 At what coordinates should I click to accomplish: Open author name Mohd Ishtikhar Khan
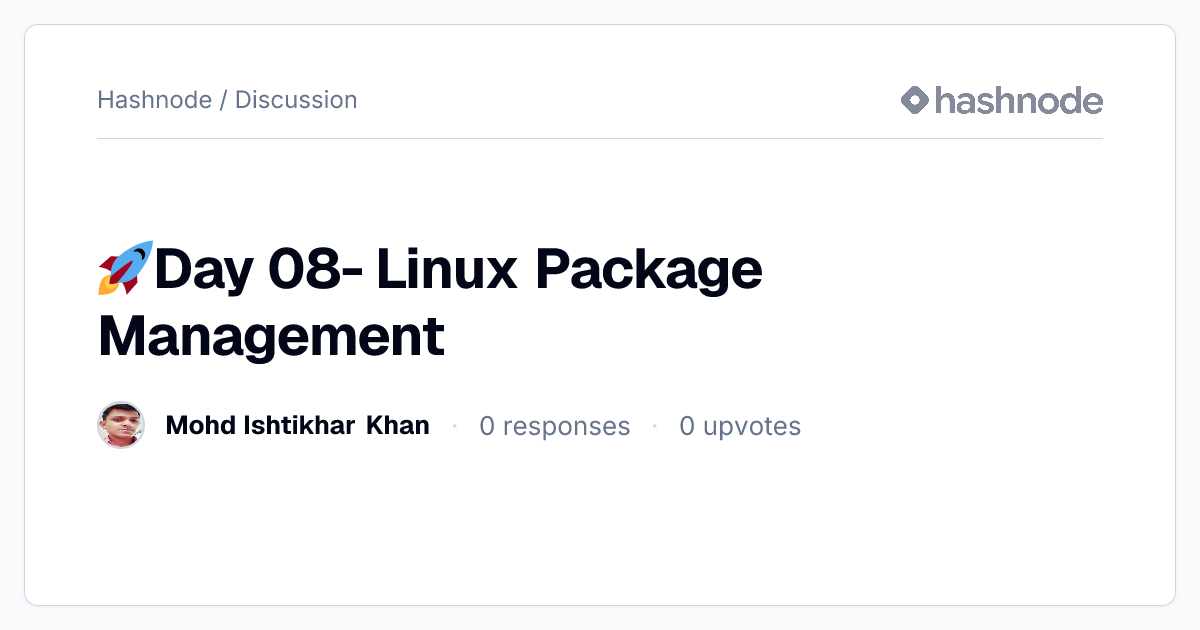click(298, 426)
